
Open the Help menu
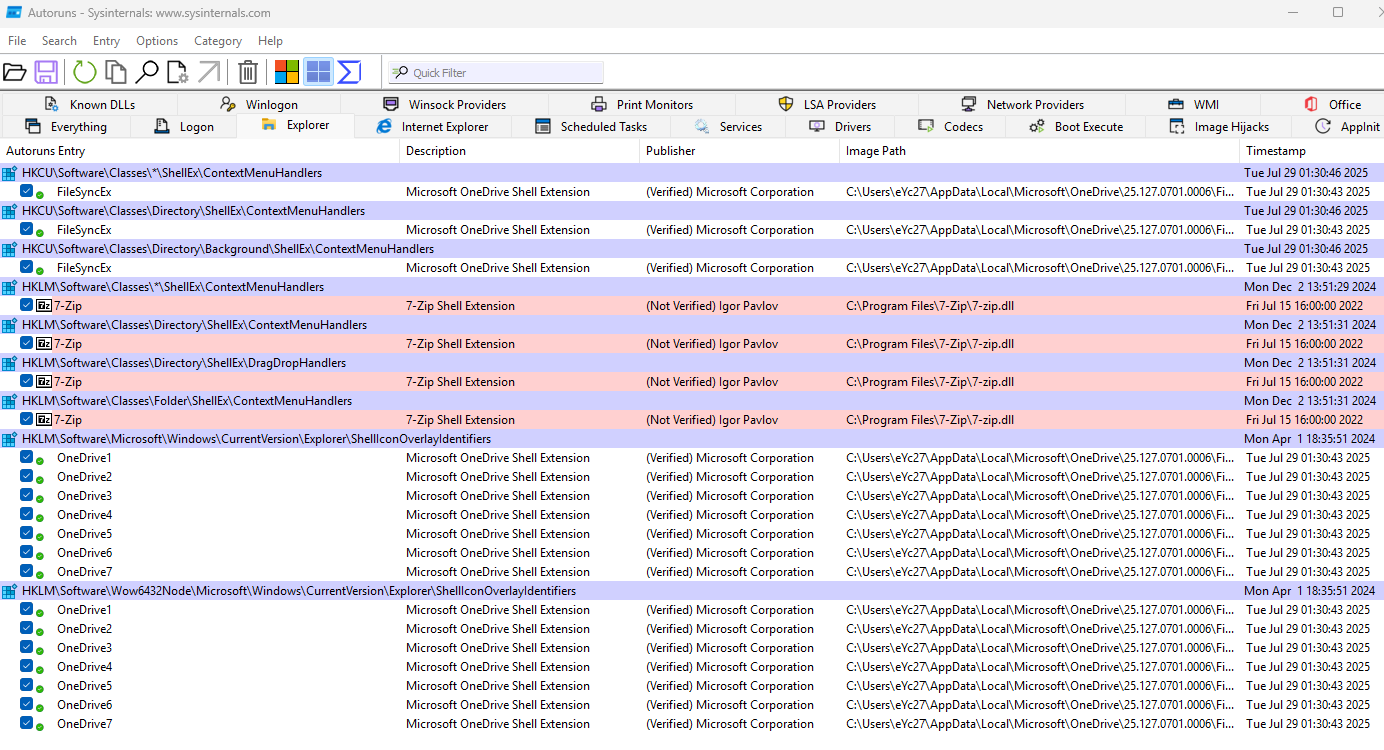click(270, 41)
